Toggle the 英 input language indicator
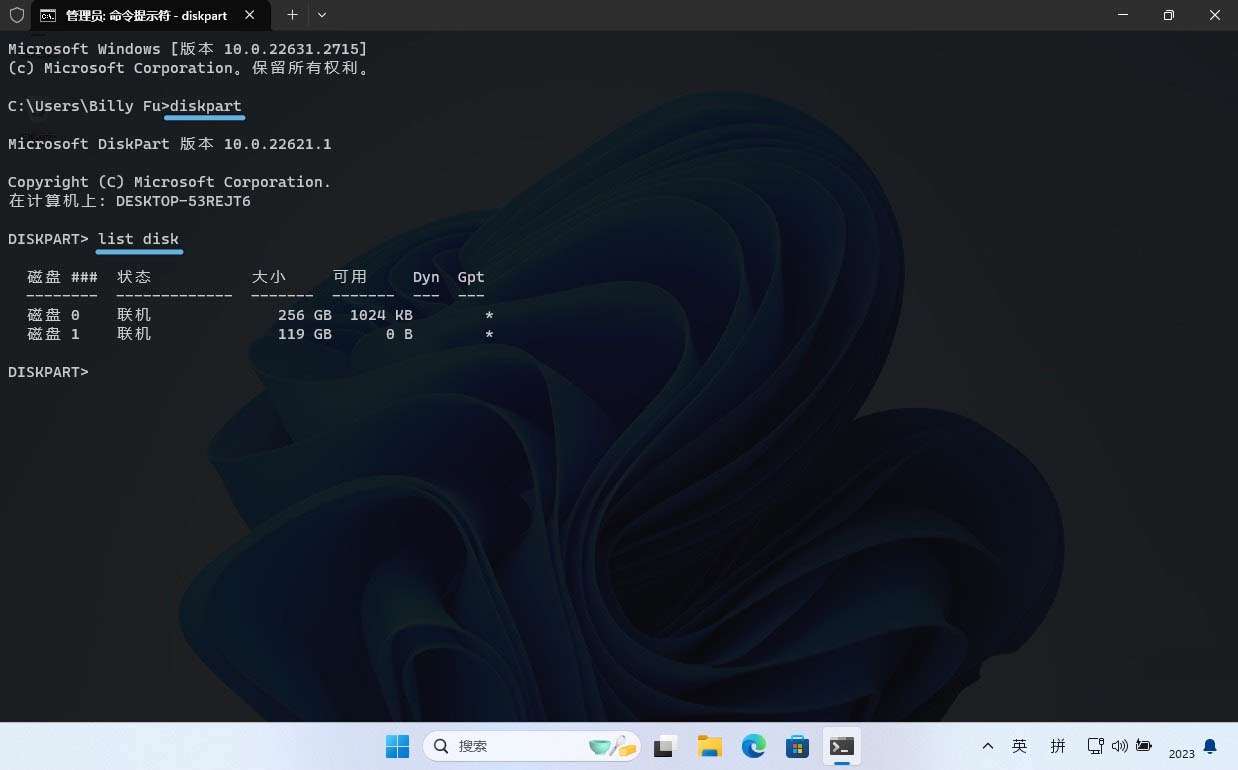This screenshot has height=770, width=1238. click(x=1020, y=746)
